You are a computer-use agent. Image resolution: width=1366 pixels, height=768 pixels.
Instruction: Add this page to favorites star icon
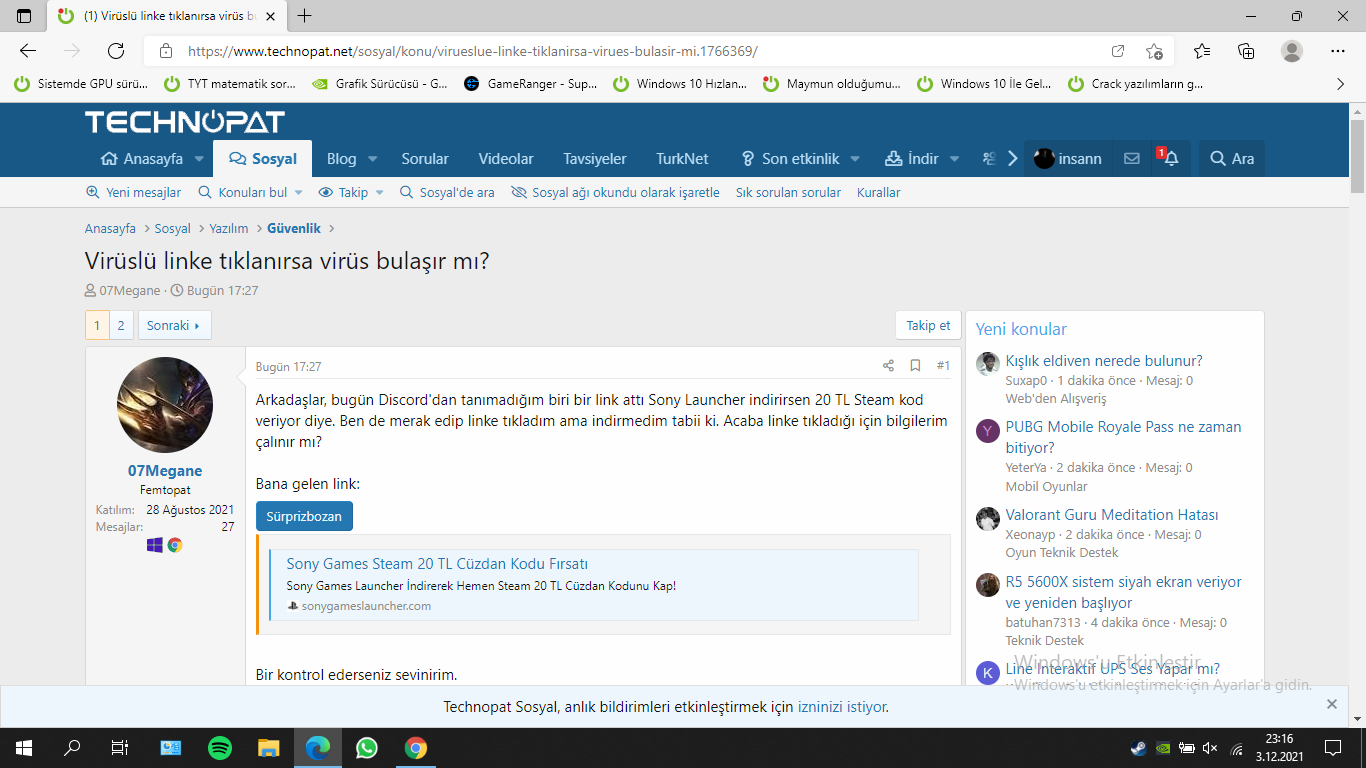[1154, 51]
